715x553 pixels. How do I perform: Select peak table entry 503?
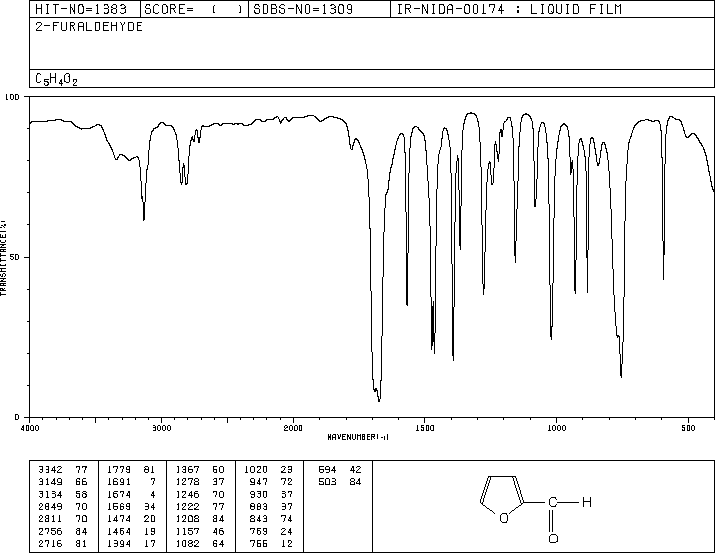point(327,482)
